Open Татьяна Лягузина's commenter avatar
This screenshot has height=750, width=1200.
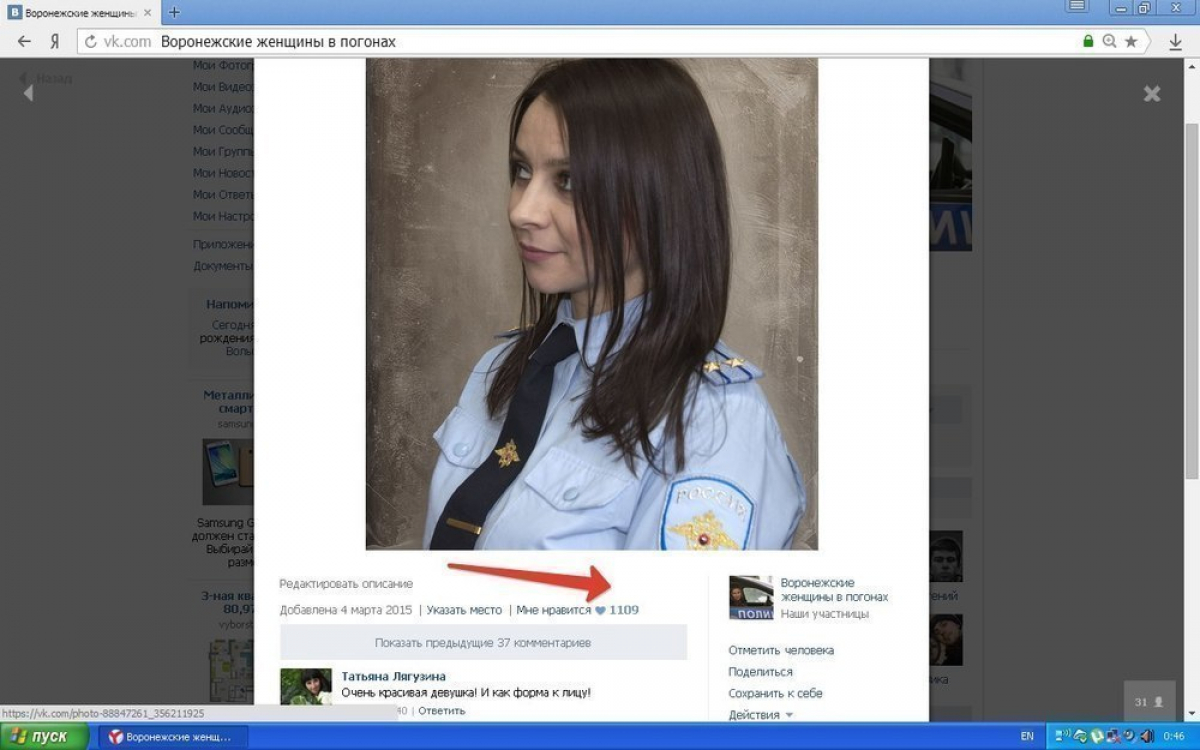[x=306, y=688]
